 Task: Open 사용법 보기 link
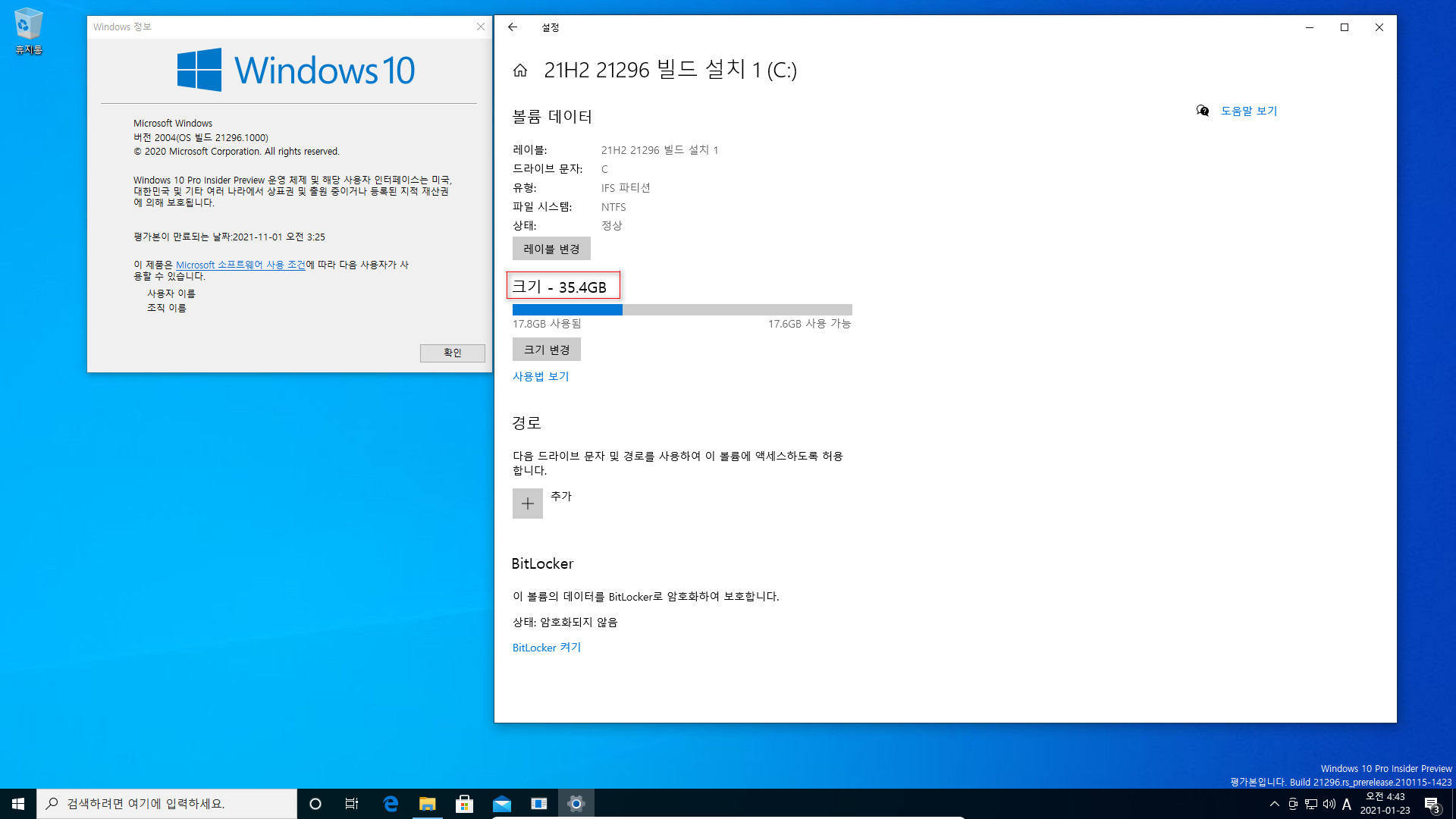point(541,376)
